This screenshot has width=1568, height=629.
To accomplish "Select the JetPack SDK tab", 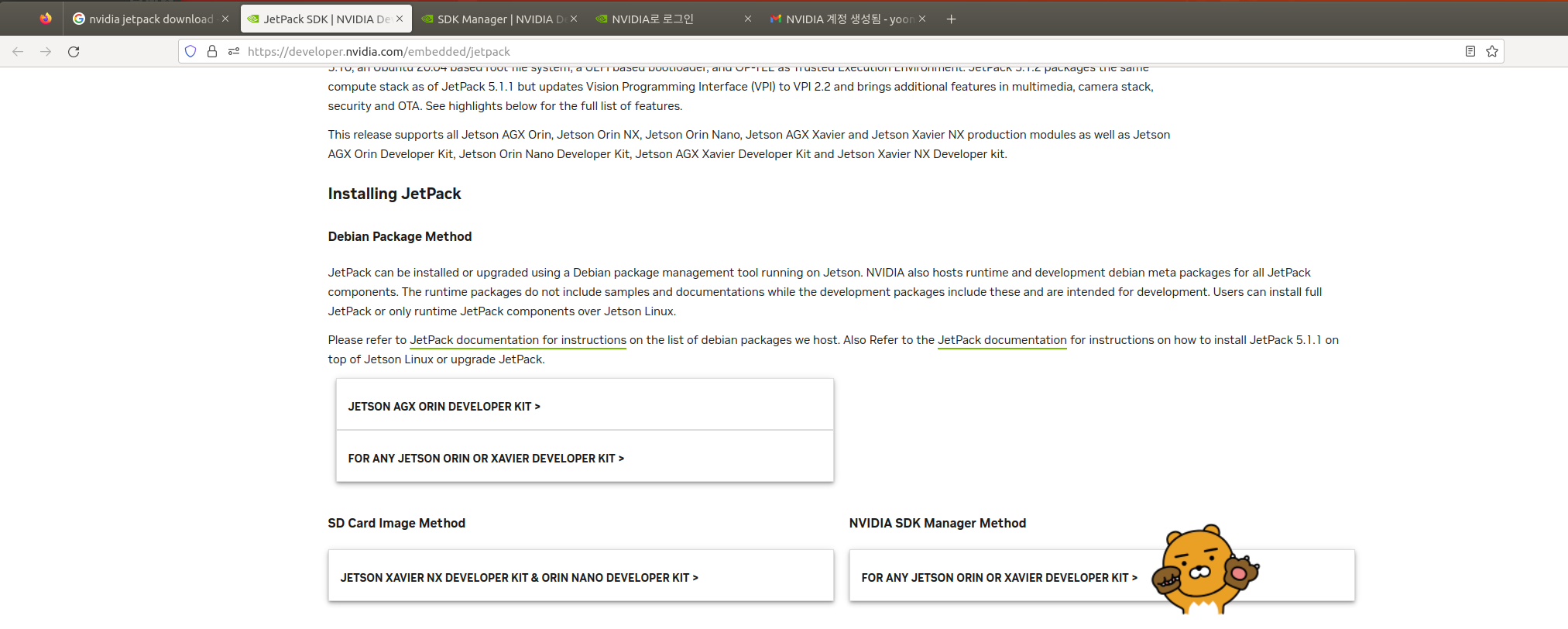I will pos(326,19).
